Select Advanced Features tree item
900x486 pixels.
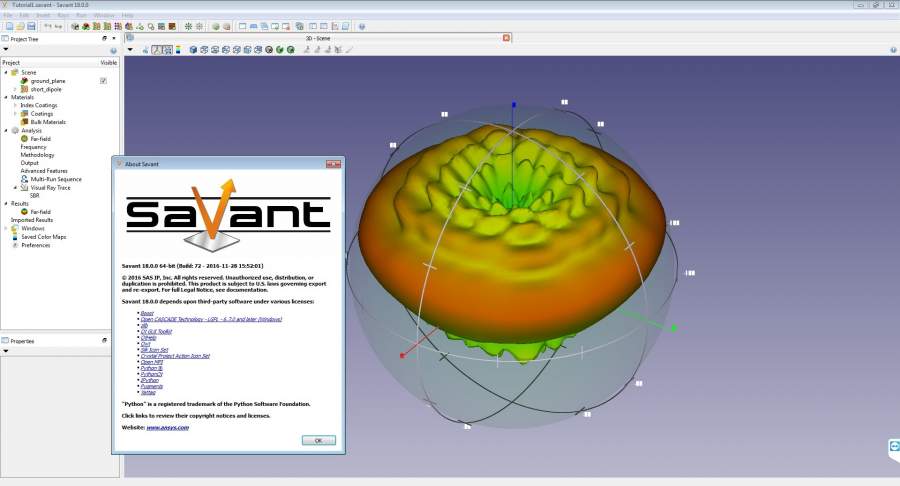tap(44, 171)
